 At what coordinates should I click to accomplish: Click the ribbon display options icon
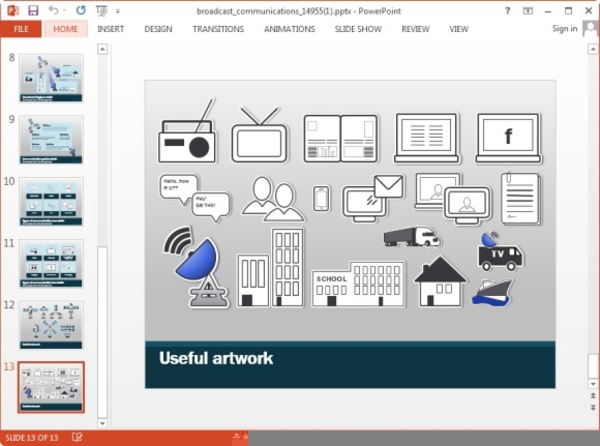[530, 10]
